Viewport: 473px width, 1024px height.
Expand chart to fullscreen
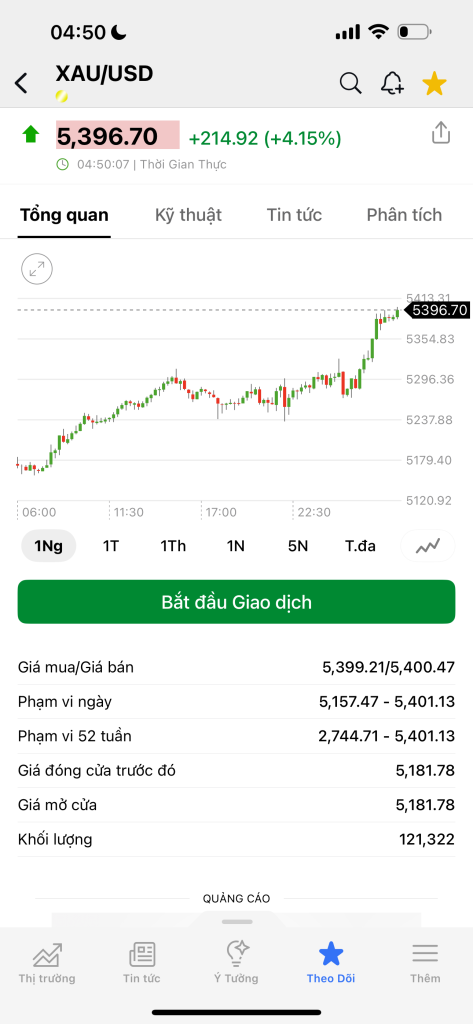[37, 269]
